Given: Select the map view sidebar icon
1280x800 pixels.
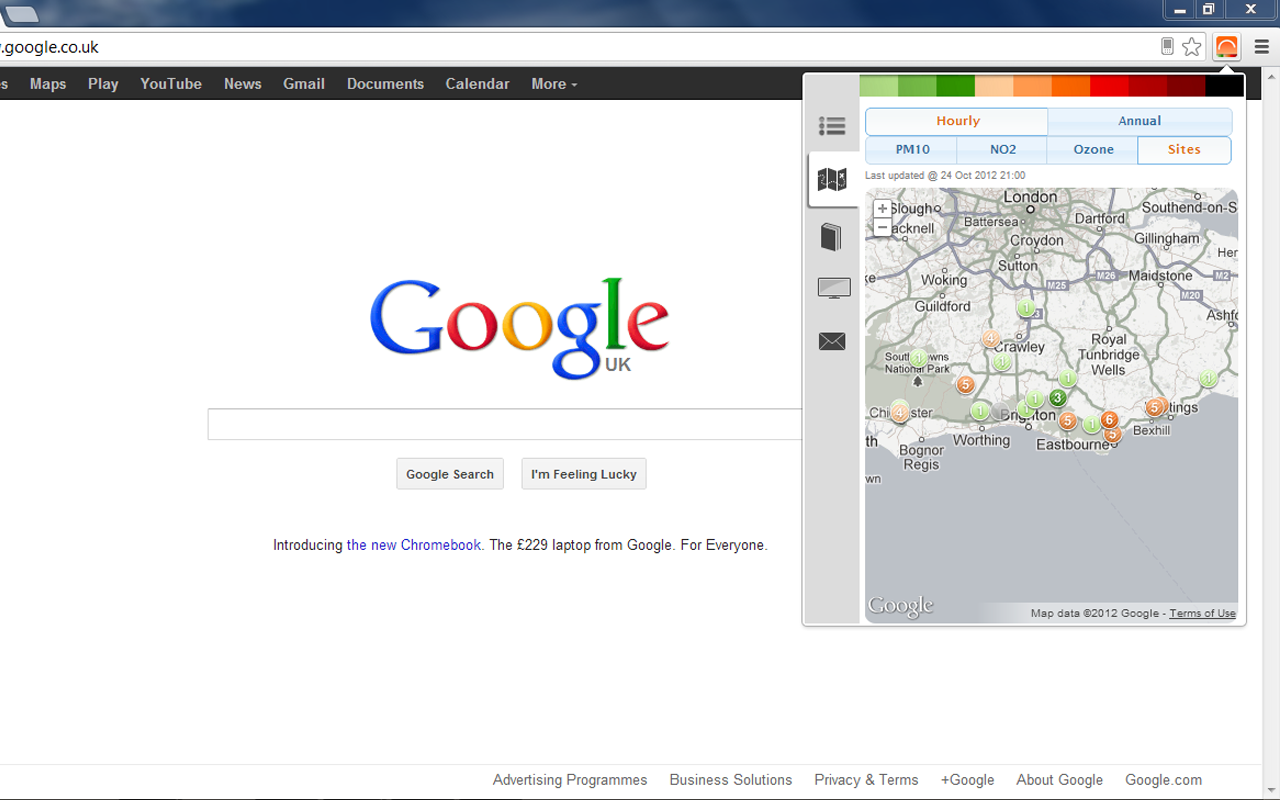Looking at the screenshot, I should (x=832, y=180).
